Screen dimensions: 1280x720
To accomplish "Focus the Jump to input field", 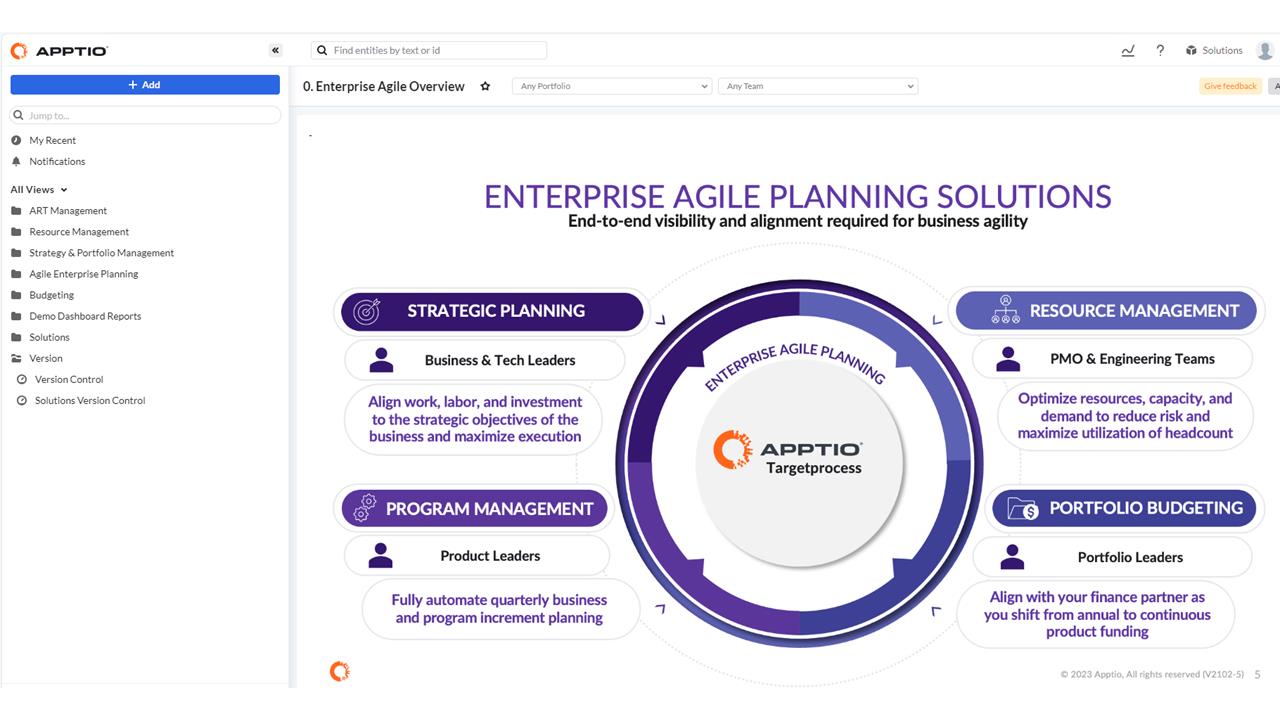I will pos(145,115).
